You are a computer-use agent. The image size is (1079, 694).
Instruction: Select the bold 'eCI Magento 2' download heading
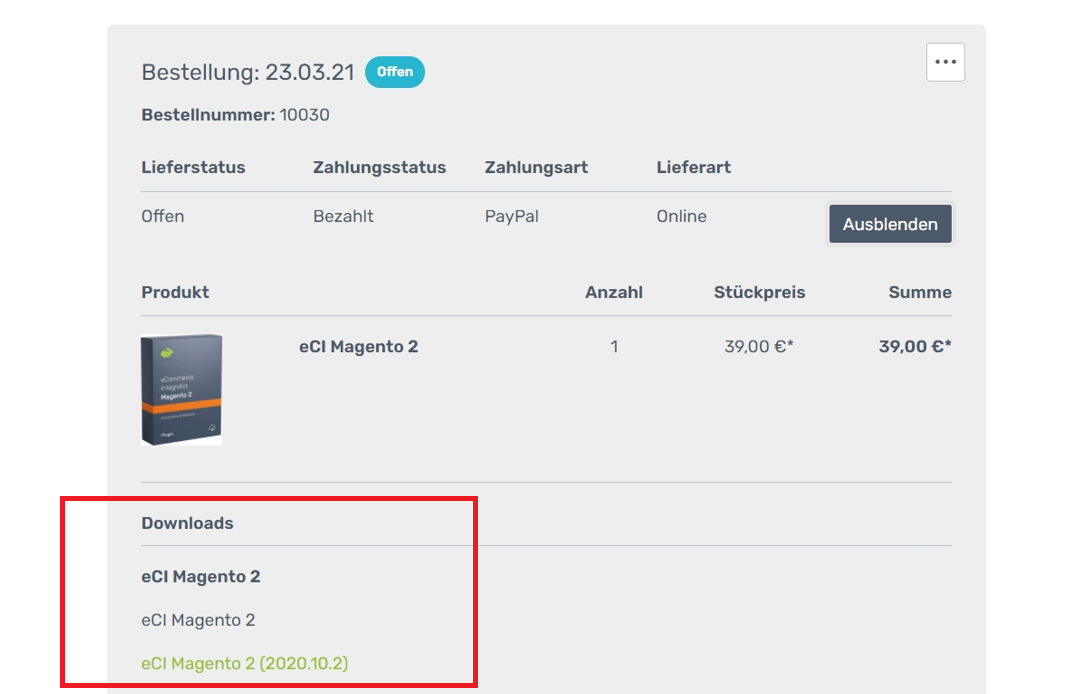tap(201, 576)
